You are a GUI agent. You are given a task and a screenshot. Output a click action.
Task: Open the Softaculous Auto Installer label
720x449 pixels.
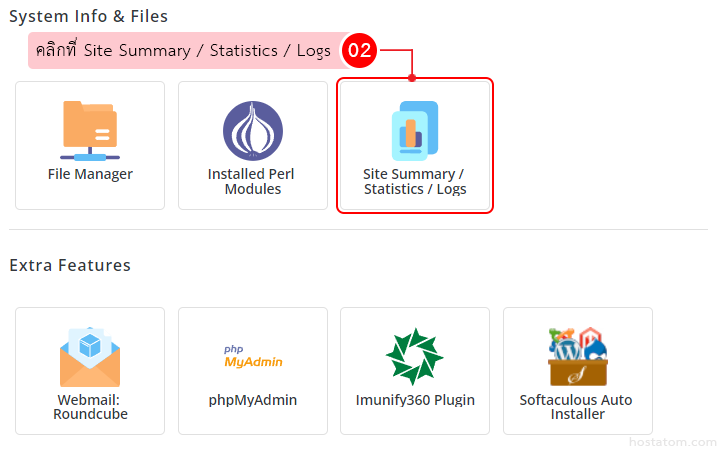tap(576, 407)
